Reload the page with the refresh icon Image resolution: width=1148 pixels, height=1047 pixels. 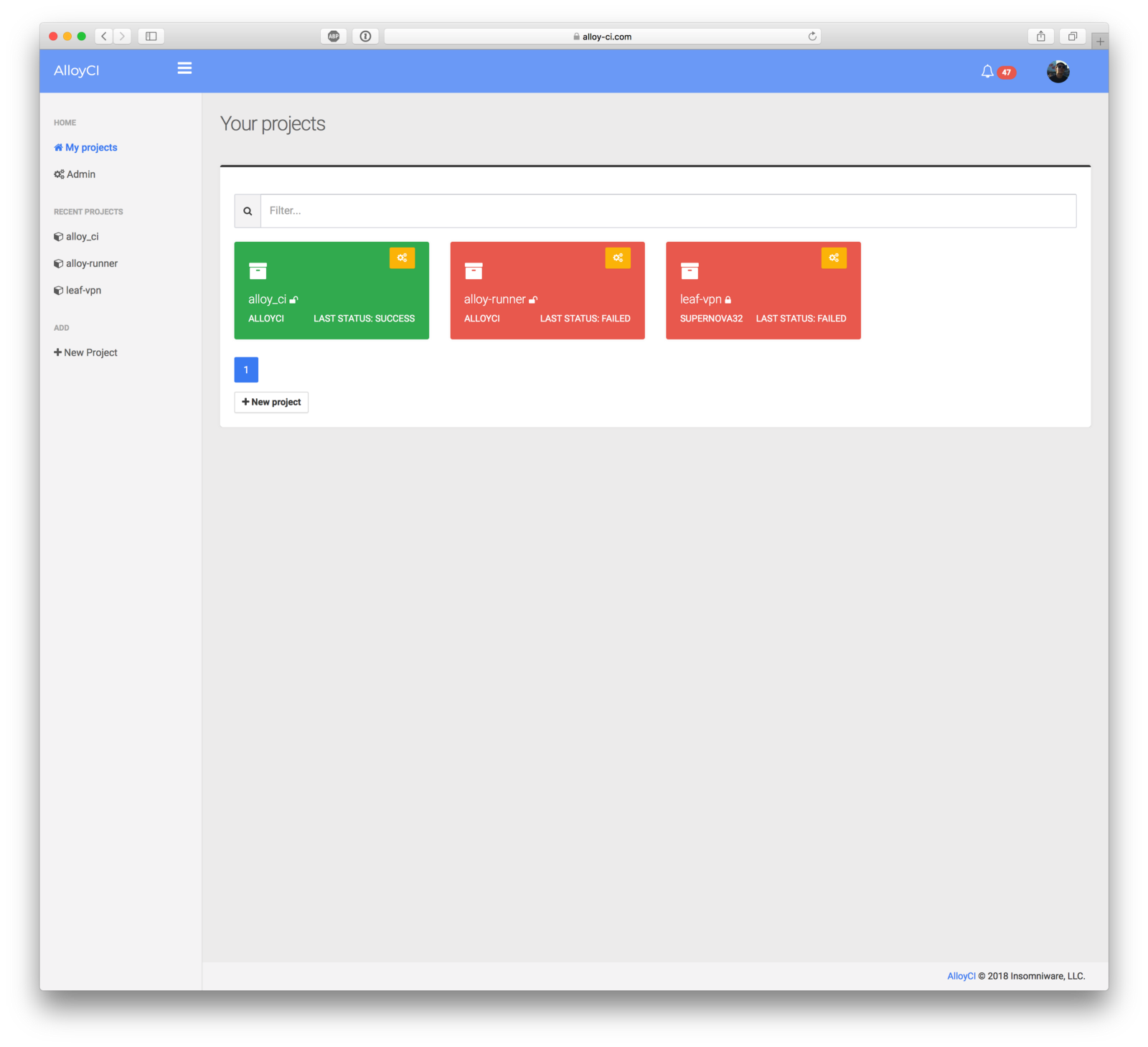(812, 37)
